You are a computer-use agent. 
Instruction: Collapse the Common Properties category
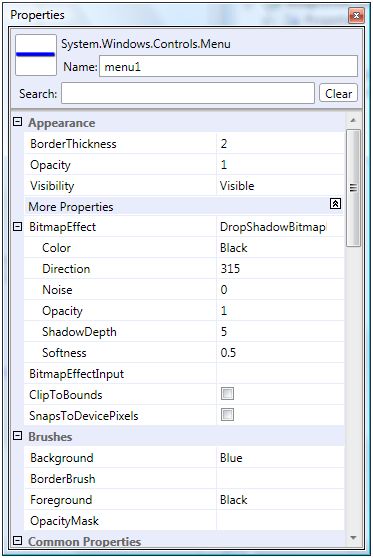tap(17, 541)
